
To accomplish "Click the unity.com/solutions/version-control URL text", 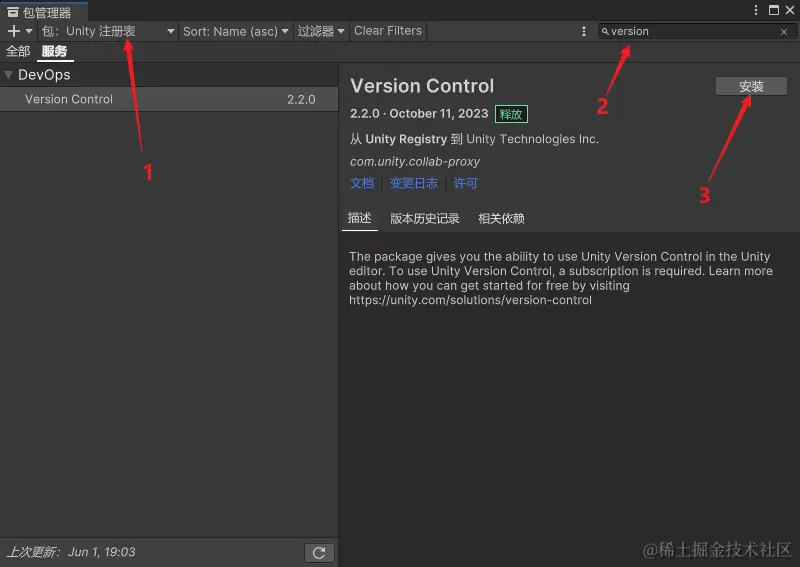I will pos(470,300).
